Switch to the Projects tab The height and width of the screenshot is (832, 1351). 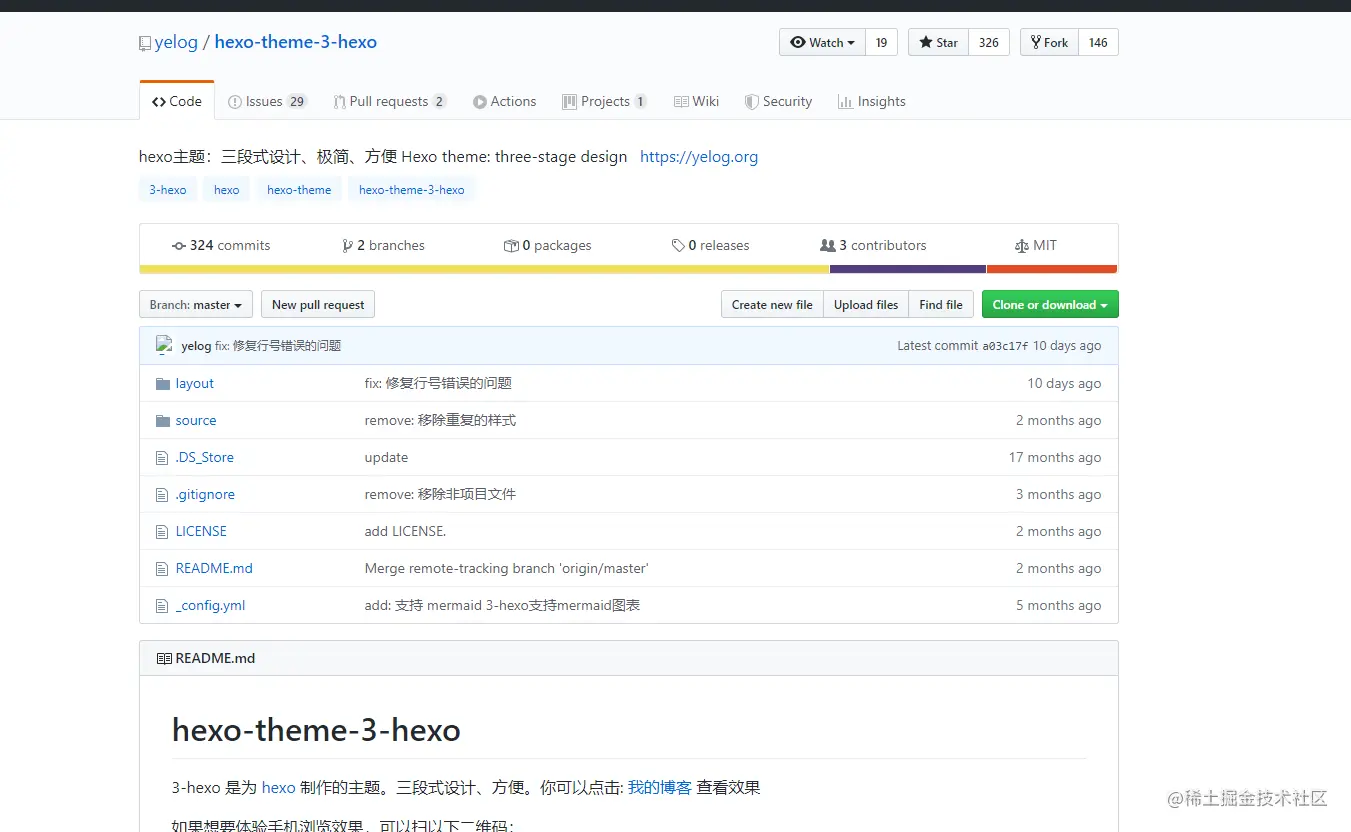click(x=604, y=101)
